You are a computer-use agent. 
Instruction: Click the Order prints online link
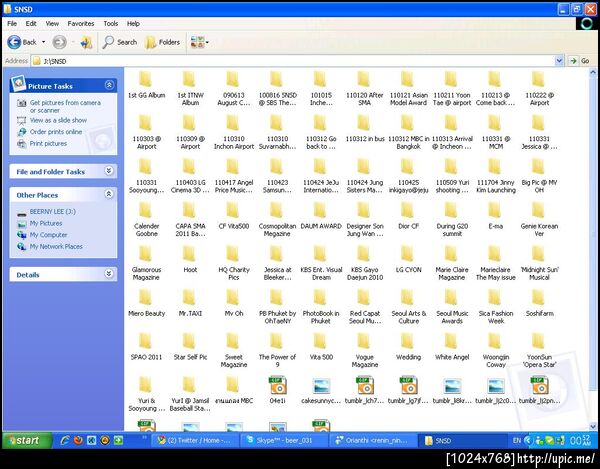pyautogui.click(x=56, y=132)
